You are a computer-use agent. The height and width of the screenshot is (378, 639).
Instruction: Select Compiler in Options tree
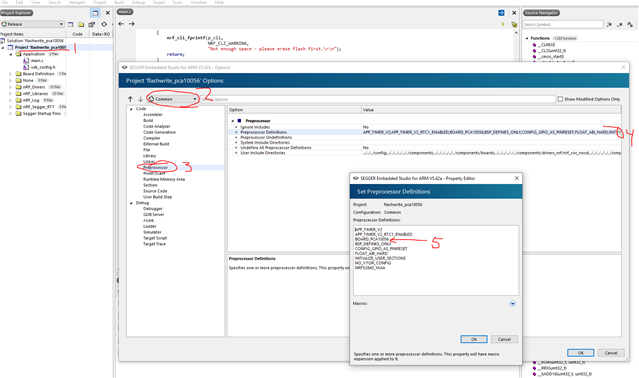[152, 138]
